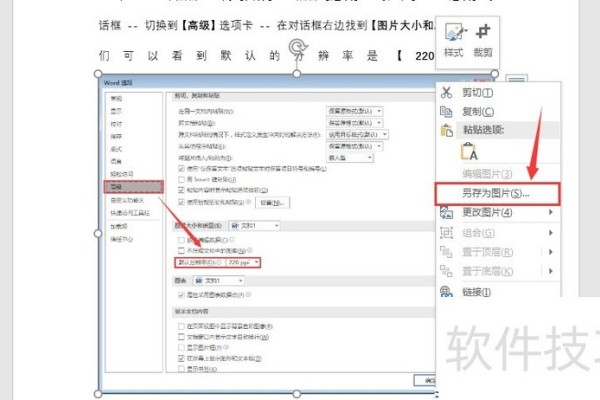This screenshot has height=400, width=600.
Task: Choose 剪切(T) from the context menu
Action: pyautogui.click(x=499, y=92)
